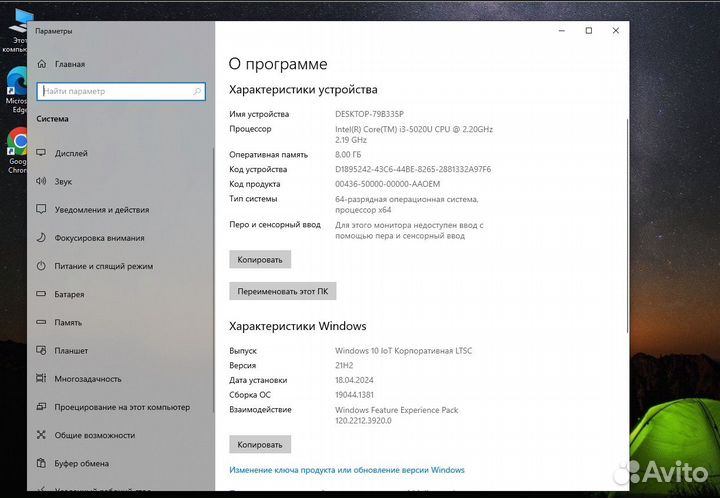The height and width of the screenshot is (498, 720).
Task: Click Windows Feature Experience Pack value
Action: (x=396, y=415)
